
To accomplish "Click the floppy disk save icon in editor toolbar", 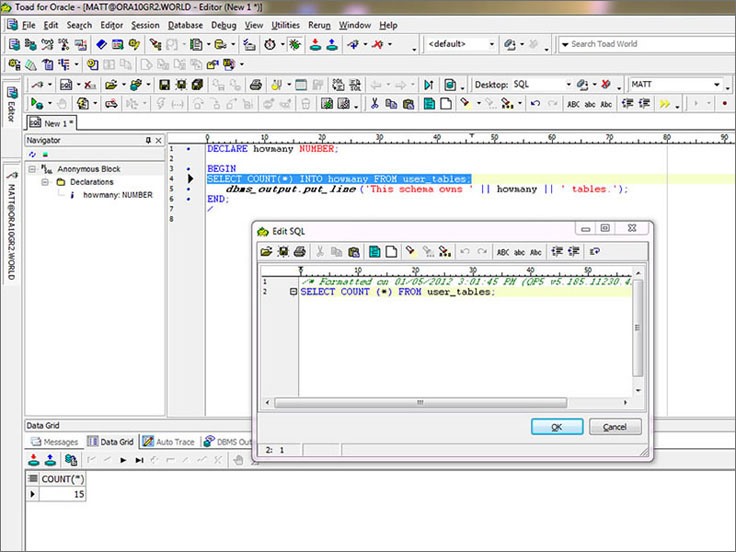I will 164,85.
